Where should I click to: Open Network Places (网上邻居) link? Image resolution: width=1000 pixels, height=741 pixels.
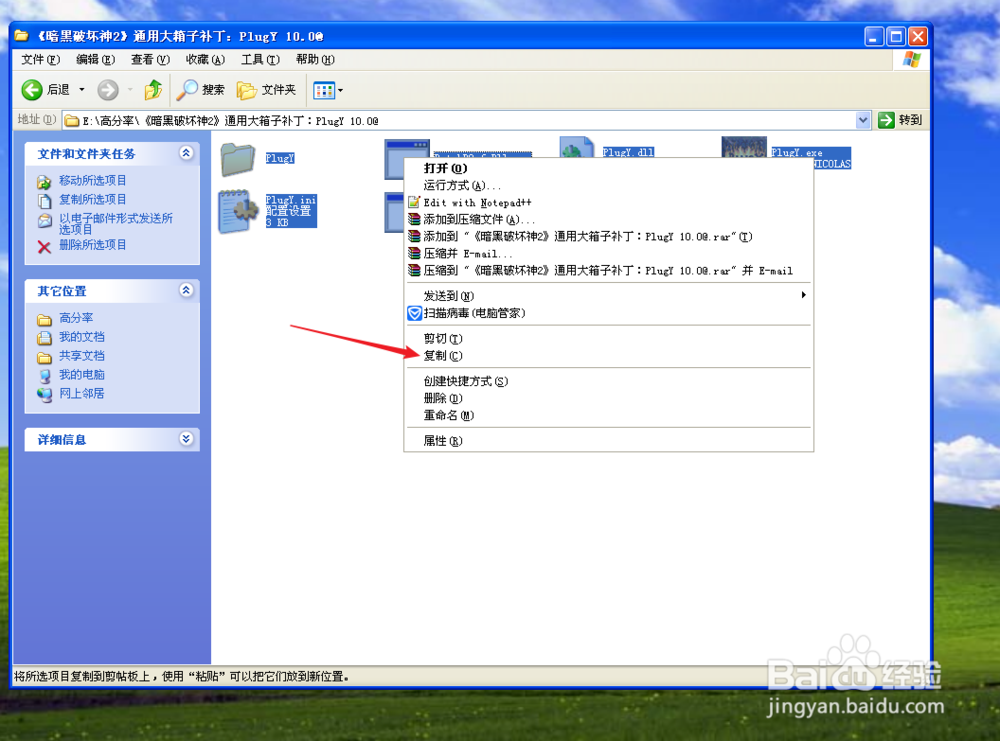[82, 393]
